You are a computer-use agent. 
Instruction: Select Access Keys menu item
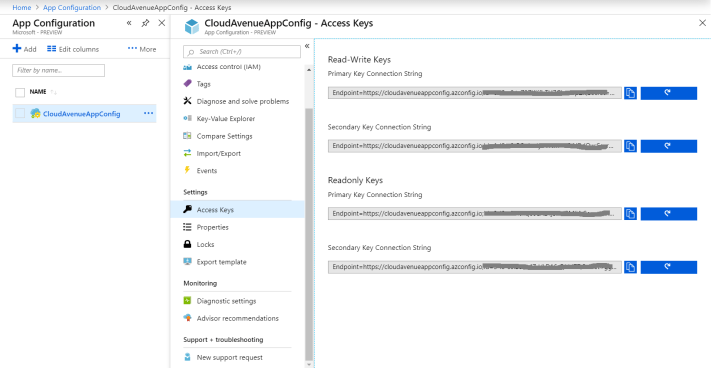237,209
